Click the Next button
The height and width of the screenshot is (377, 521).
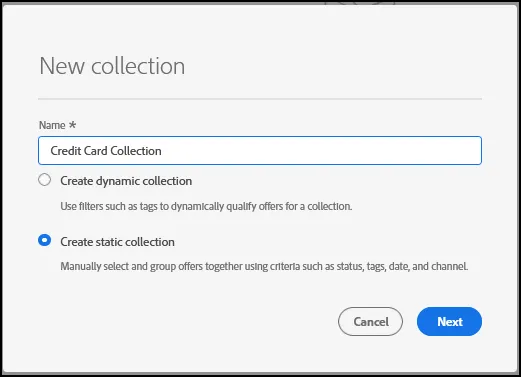(x=449, y=321)
